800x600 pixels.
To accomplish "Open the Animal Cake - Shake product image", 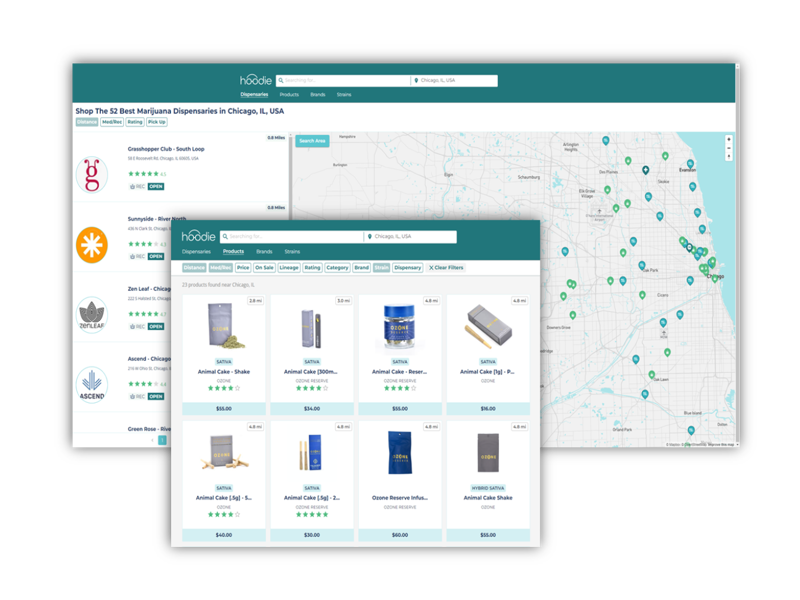I will (x=226, y=327).
